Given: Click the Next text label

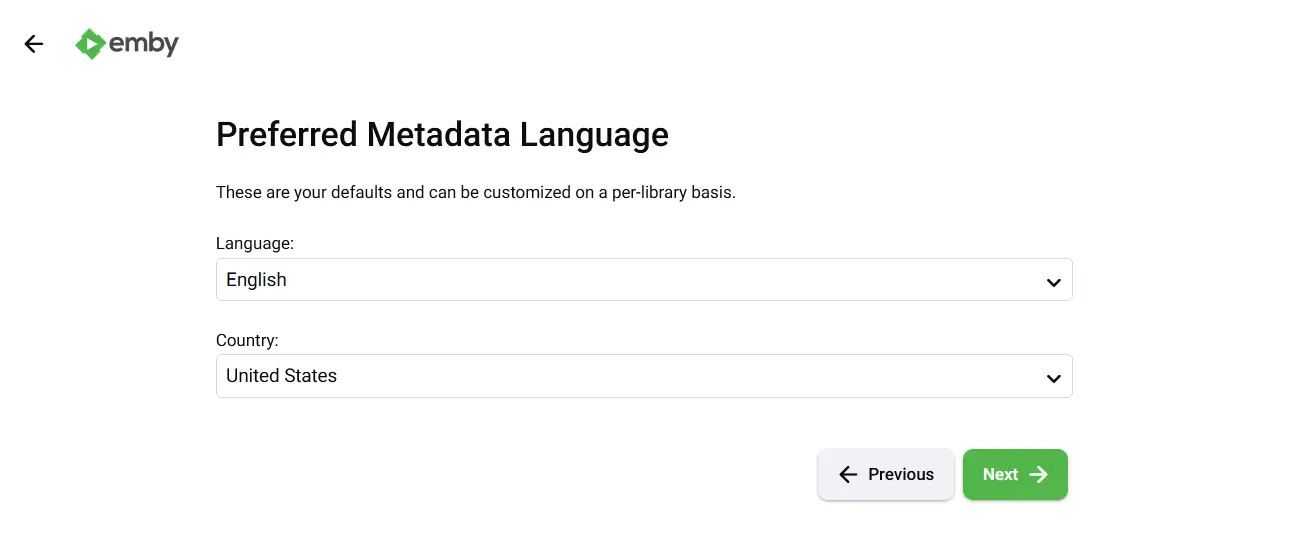Looking at the screenshot, I should click(x=1000, y=475).
